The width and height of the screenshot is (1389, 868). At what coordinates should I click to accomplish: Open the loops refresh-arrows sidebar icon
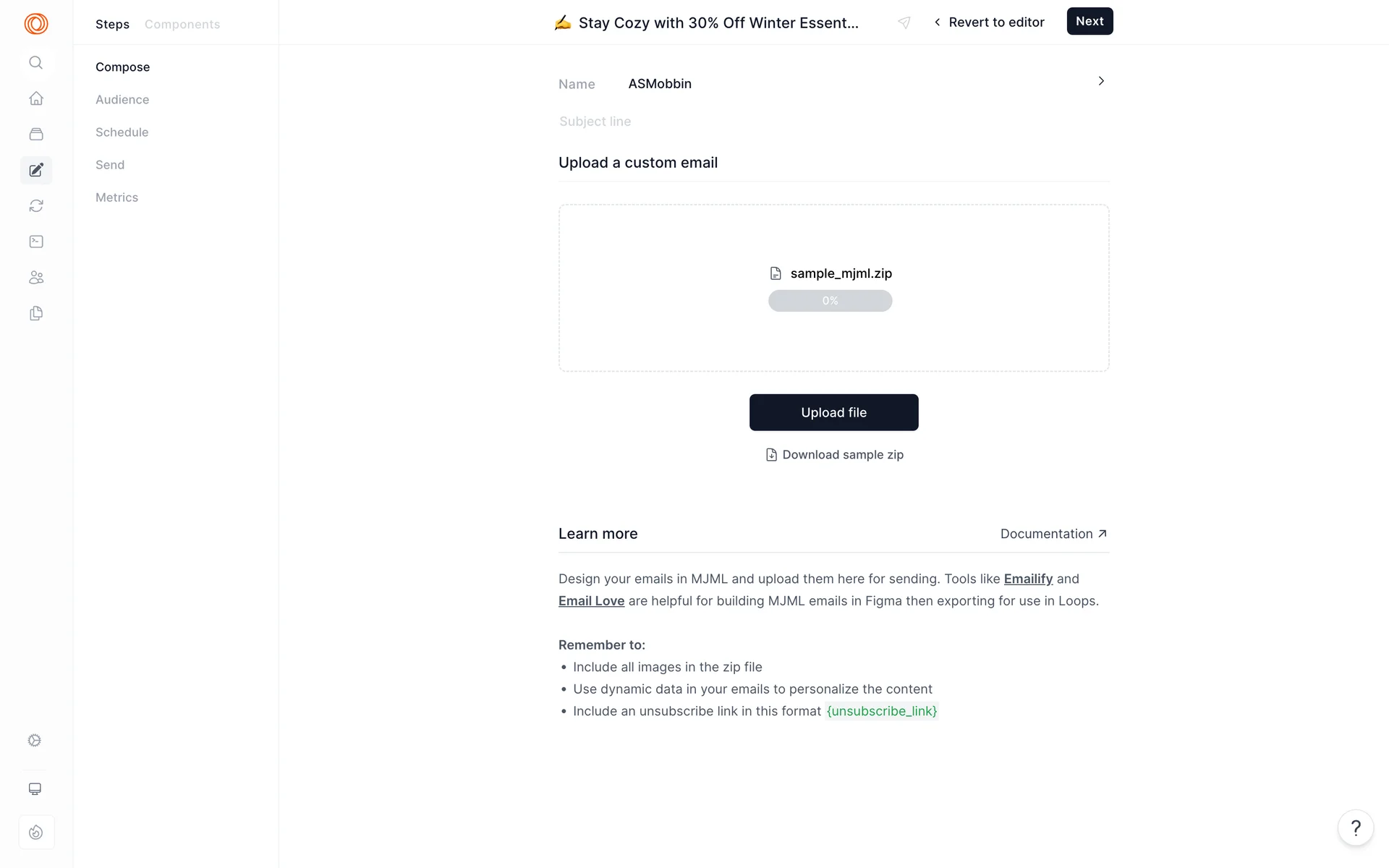click(x=36, y=206)
